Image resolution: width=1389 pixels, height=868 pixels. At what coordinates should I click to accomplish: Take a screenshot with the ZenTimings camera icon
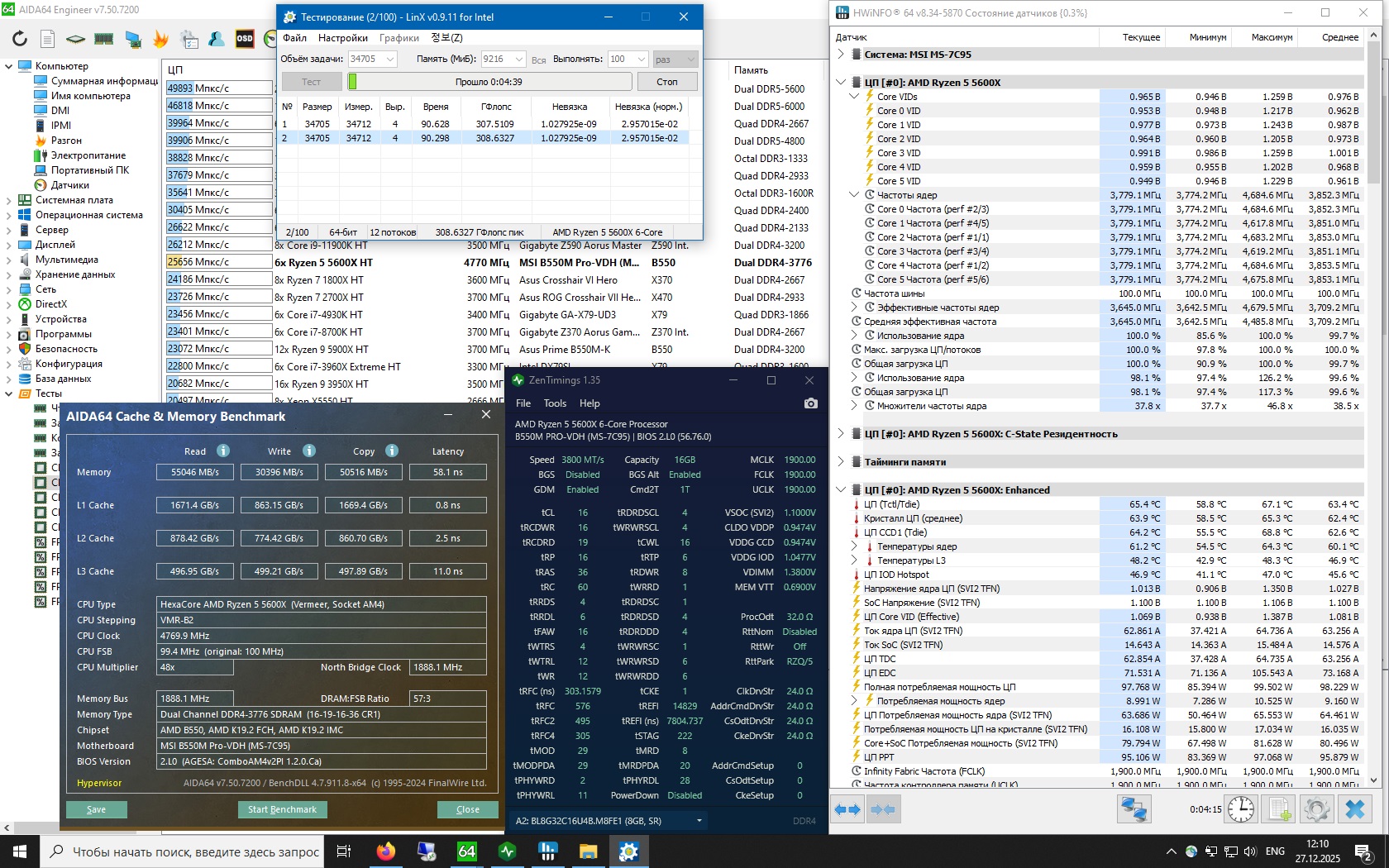811,403
